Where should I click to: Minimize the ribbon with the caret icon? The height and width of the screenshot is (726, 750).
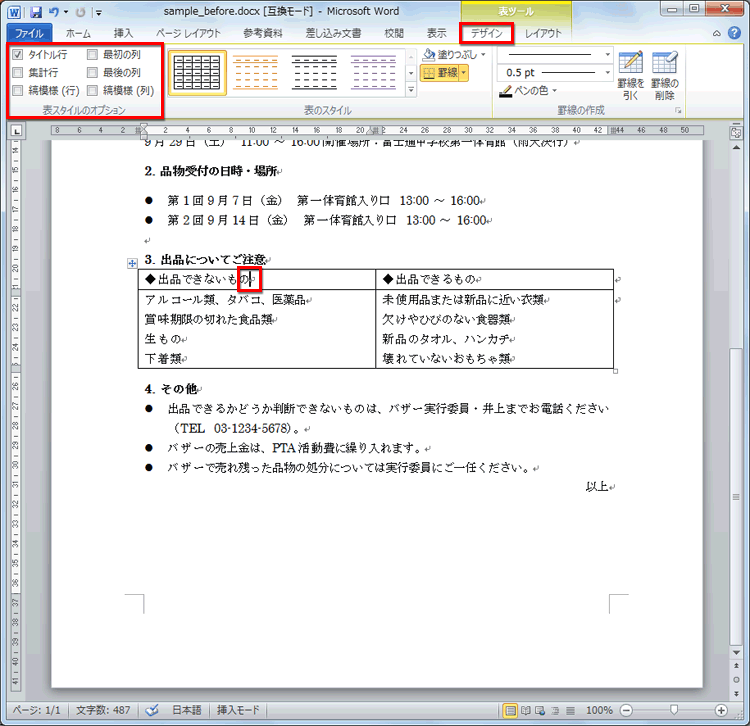tap(717, 33)
